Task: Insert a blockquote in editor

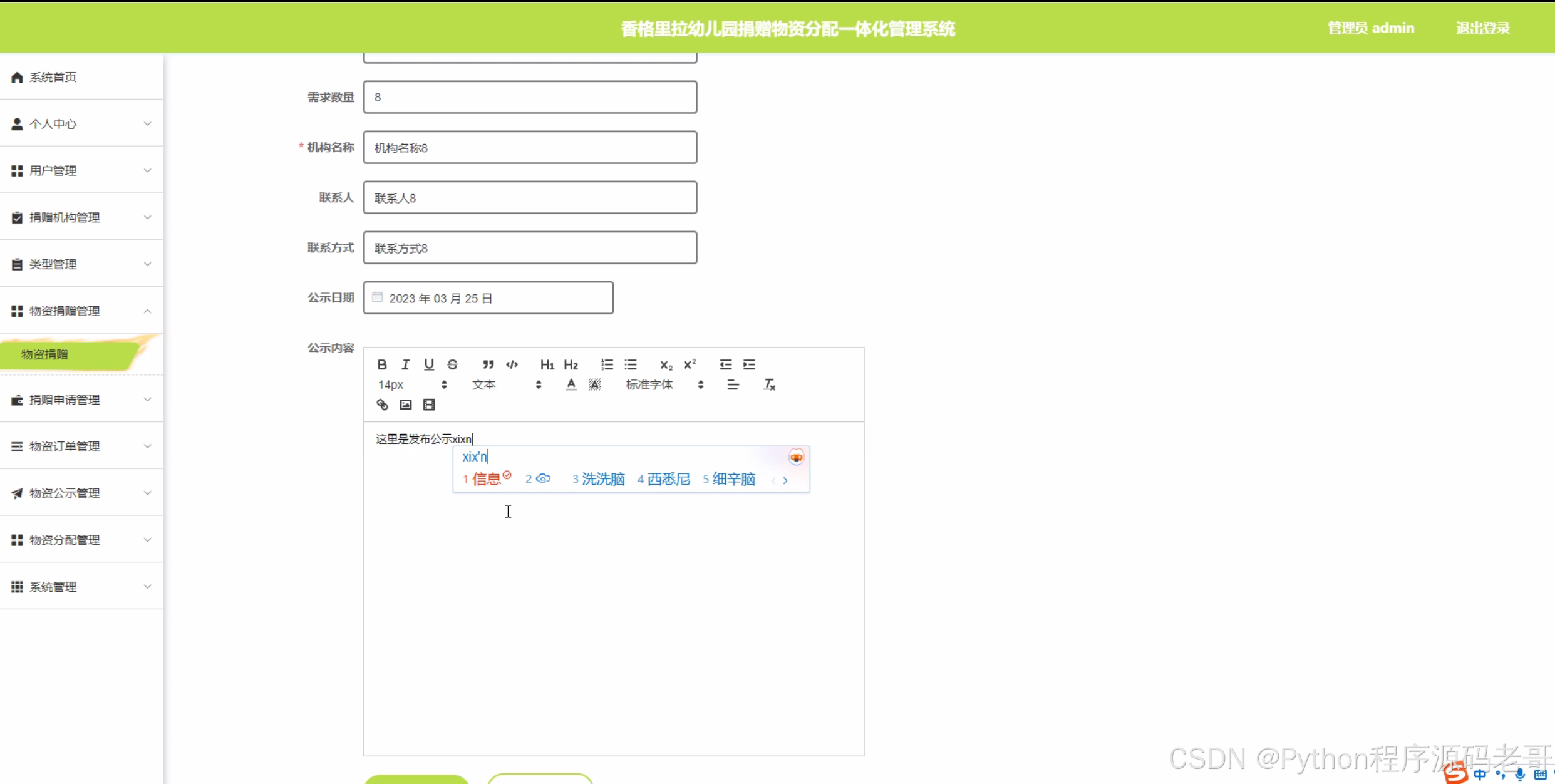Action: [488, 364]
